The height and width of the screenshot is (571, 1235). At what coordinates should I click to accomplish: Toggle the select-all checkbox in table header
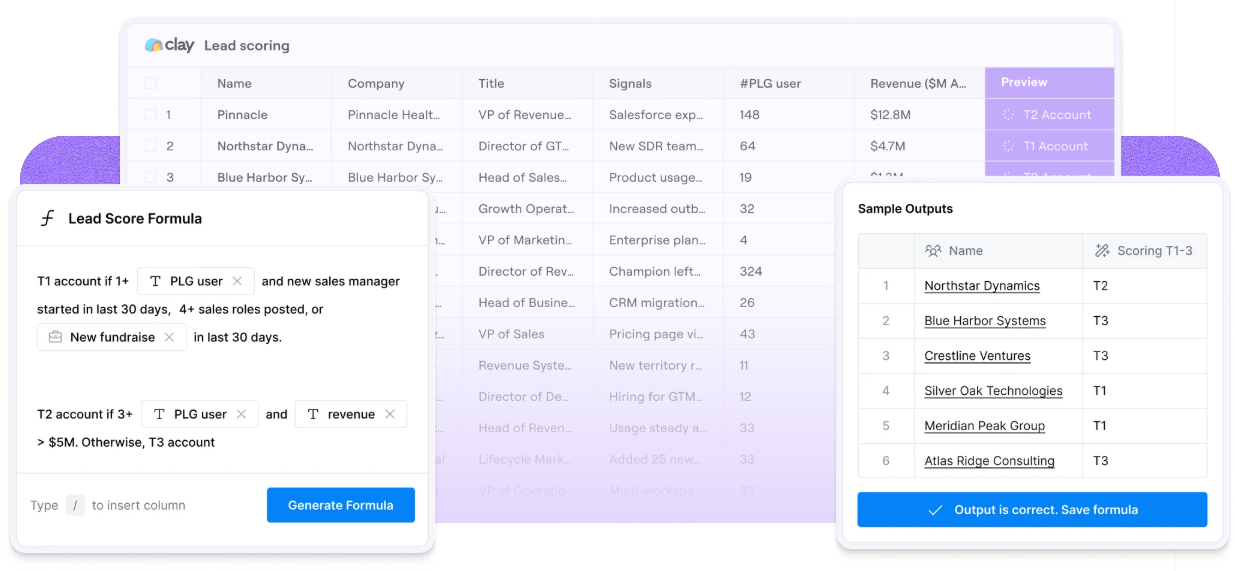tap(150, 83)
